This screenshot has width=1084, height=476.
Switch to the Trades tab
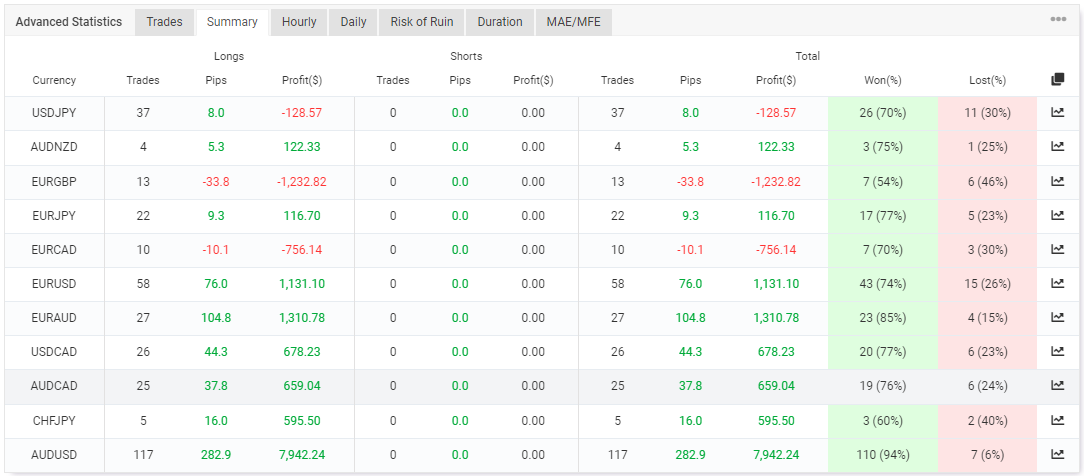tap(165, 22)
